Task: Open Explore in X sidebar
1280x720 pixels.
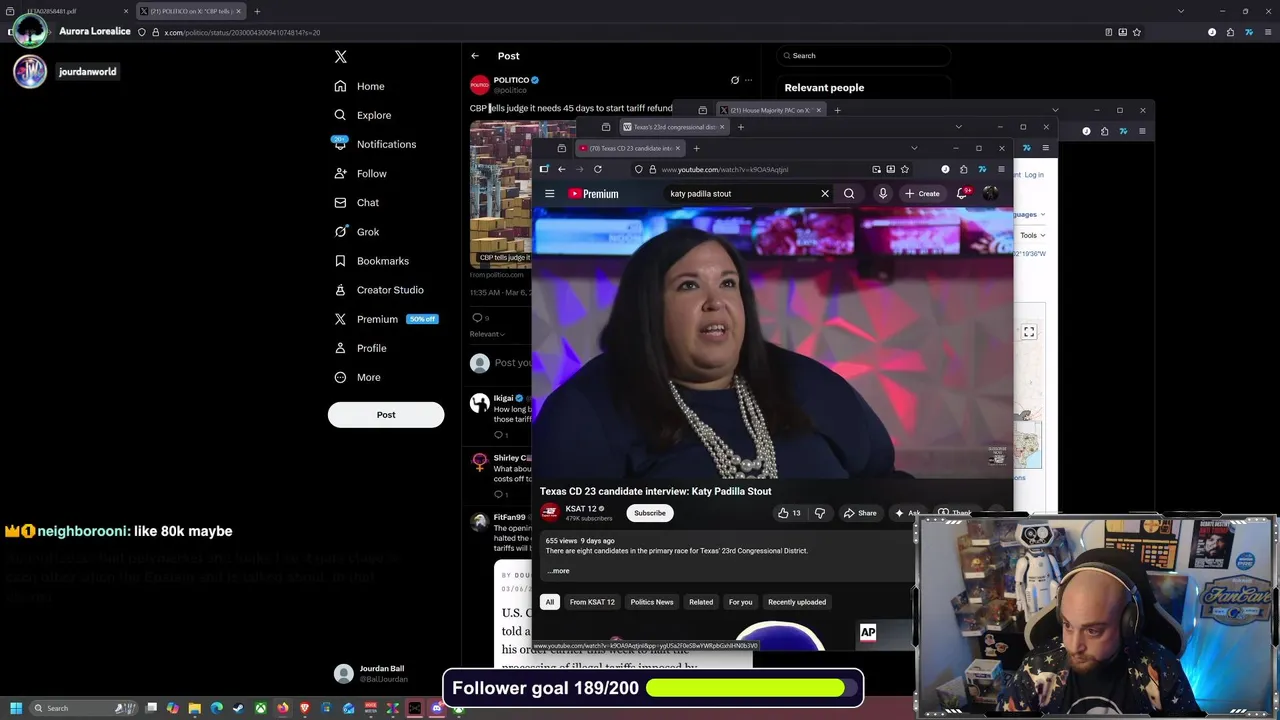Action: 363,115
